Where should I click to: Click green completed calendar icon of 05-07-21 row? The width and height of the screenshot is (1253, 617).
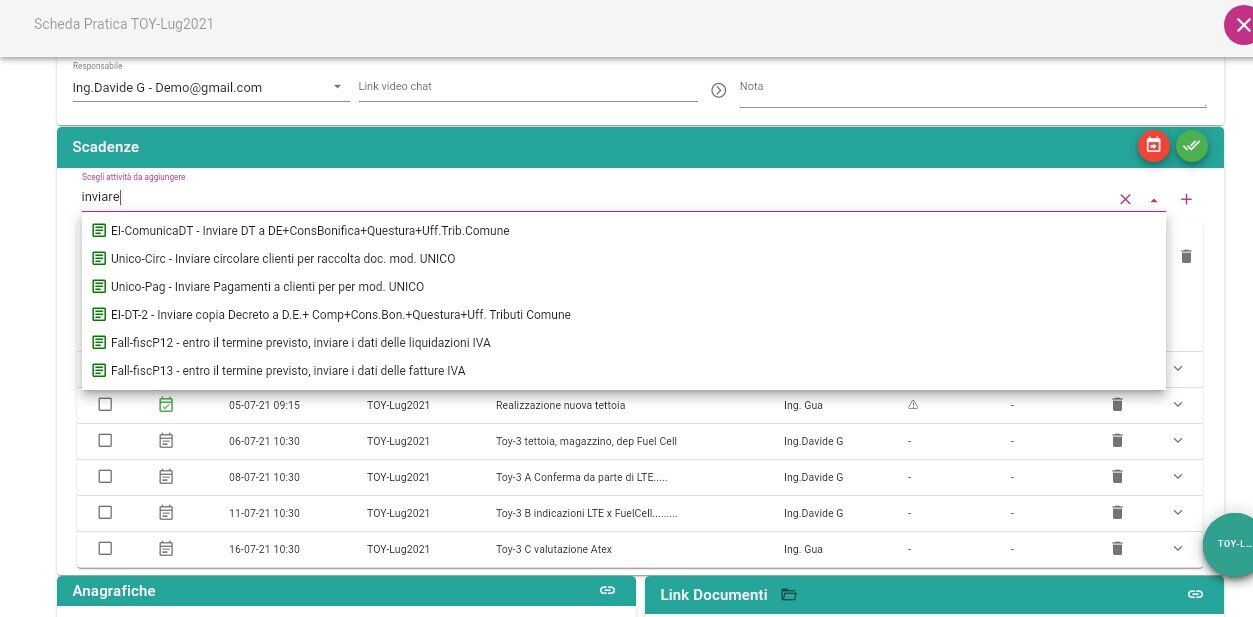166,404
